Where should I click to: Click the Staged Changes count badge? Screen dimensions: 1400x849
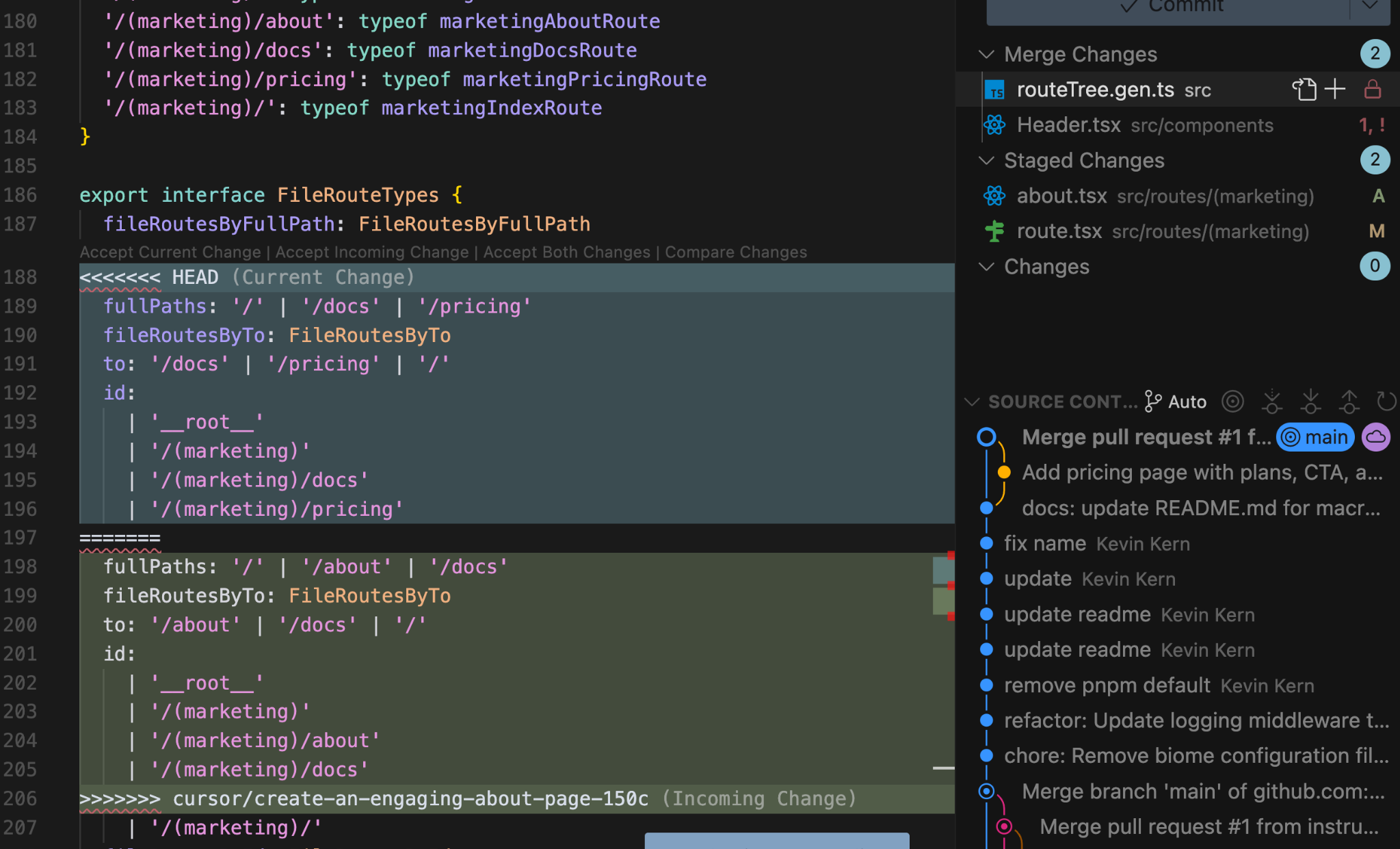(x=1375, y=160)
